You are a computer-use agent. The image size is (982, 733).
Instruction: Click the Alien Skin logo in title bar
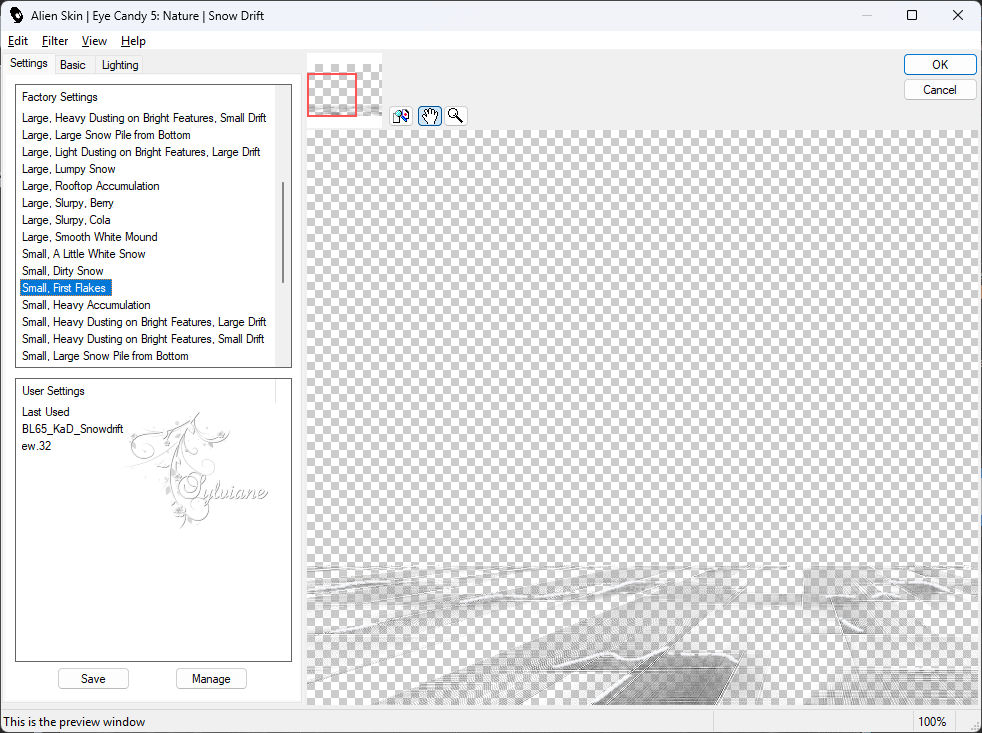(16, 15)
